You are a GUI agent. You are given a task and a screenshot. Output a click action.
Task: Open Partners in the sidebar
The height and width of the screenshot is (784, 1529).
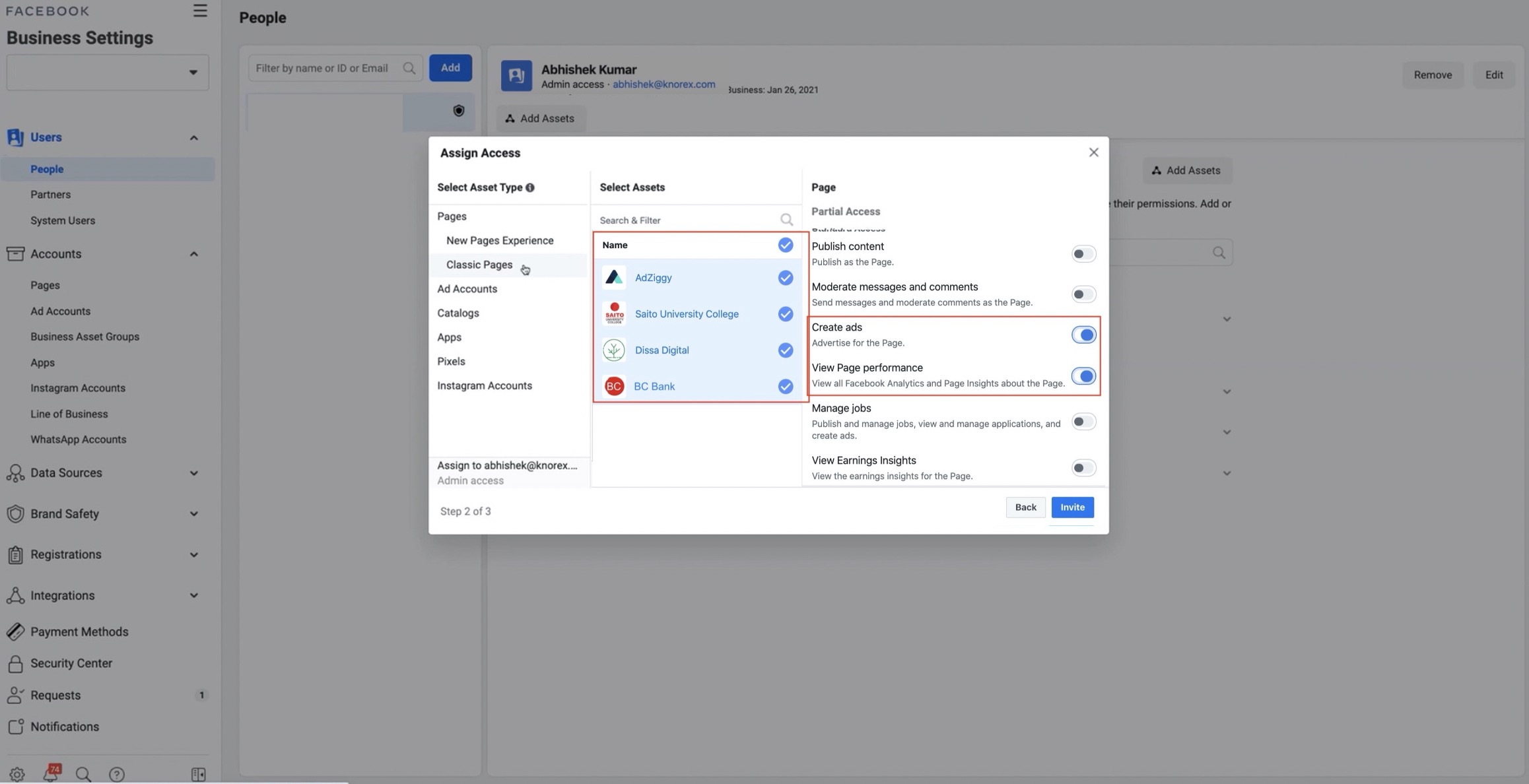[50, 195]
